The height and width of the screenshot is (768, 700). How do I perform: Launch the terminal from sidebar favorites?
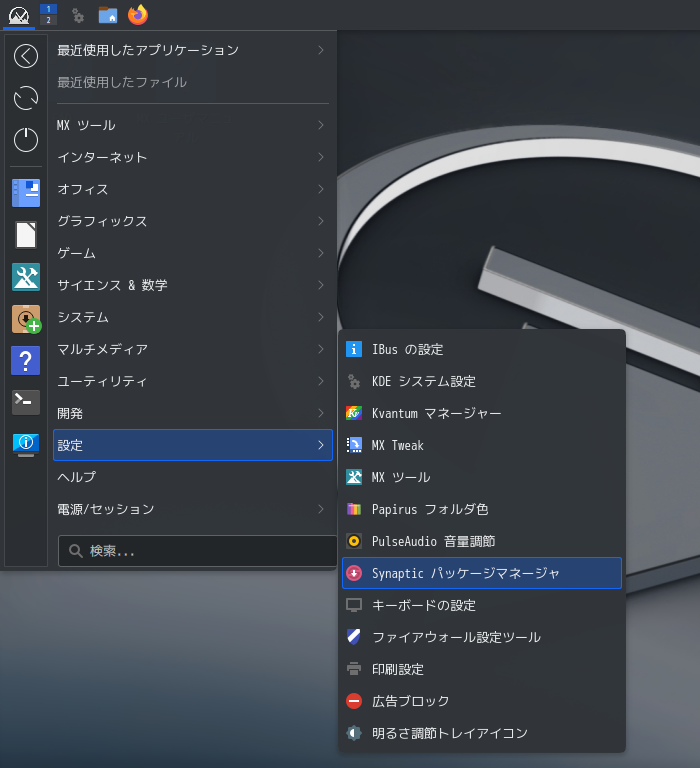[26, 402]
